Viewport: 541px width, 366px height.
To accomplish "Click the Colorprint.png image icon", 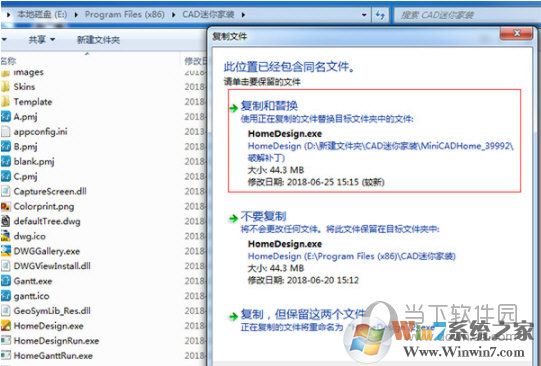I will pyautogui.click(x=6, y=206).
